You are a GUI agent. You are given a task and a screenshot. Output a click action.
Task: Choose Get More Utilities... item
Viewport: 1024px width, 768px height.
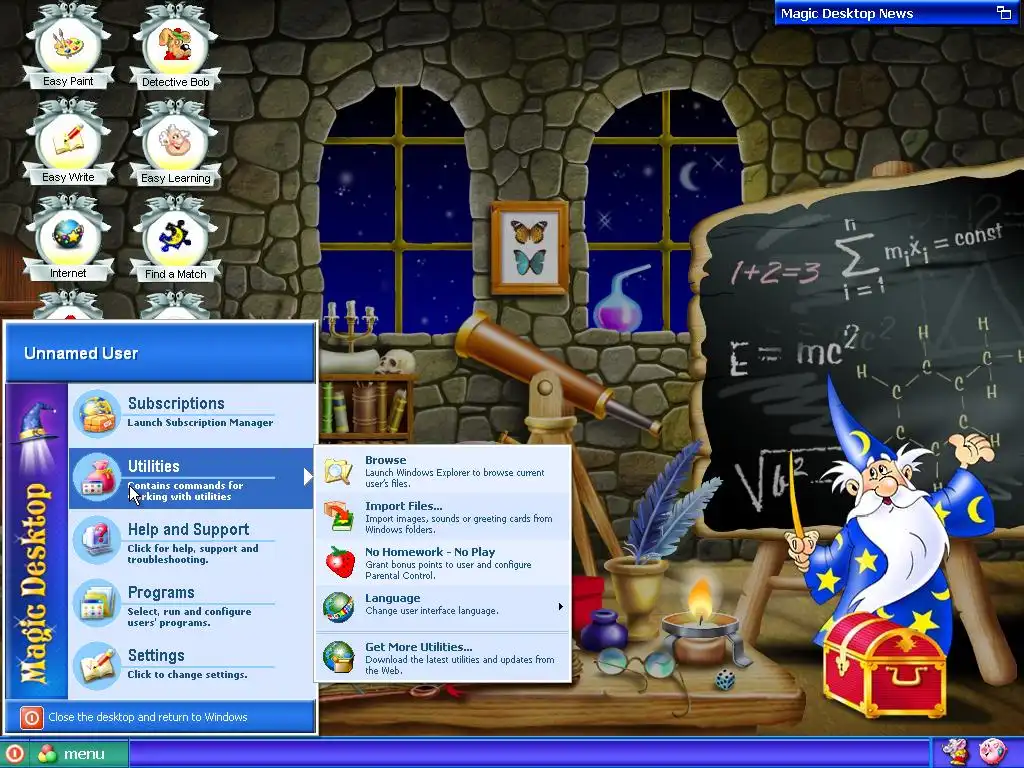coord(443,658)
